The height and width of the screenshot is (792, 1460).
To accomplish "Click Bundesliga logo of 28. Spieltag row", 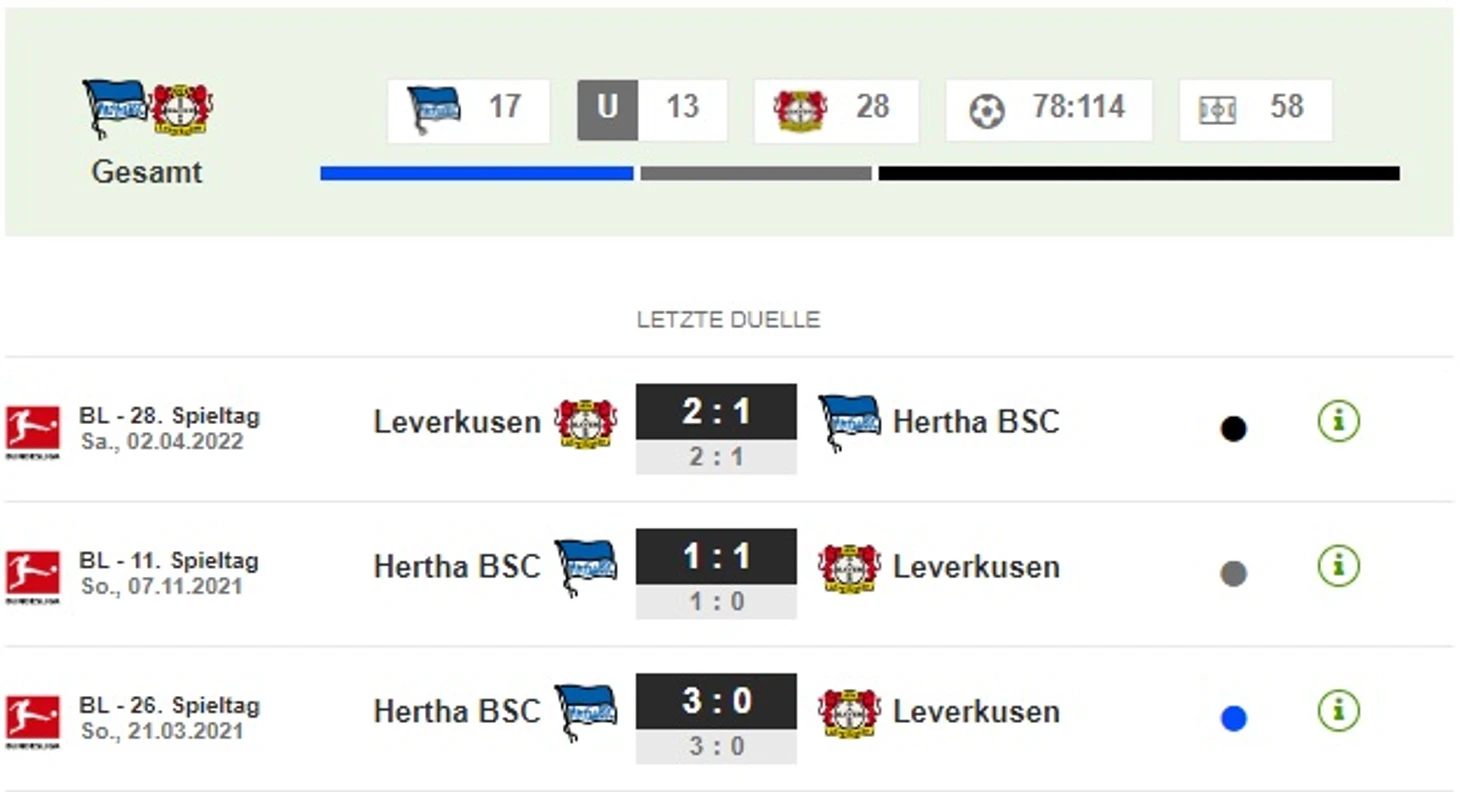I will (32, 431).
